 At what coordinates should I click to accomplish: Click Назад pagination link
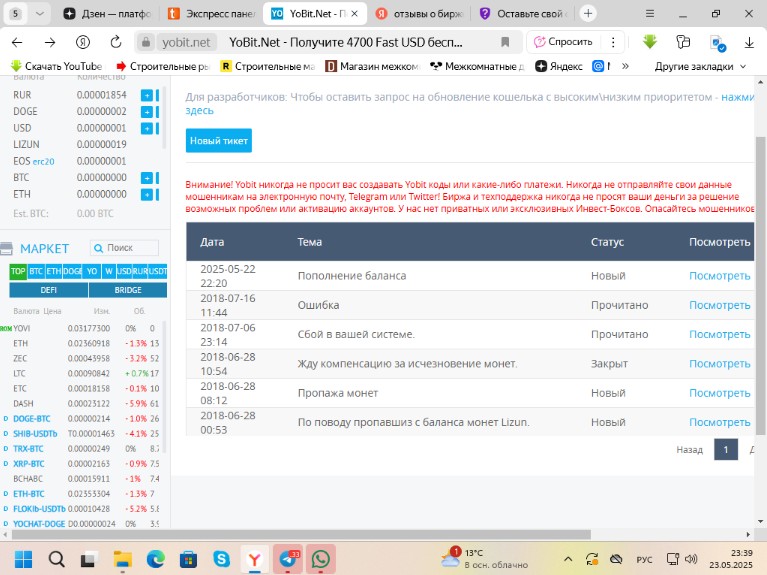pyautogui.click(x=689, y=450)
